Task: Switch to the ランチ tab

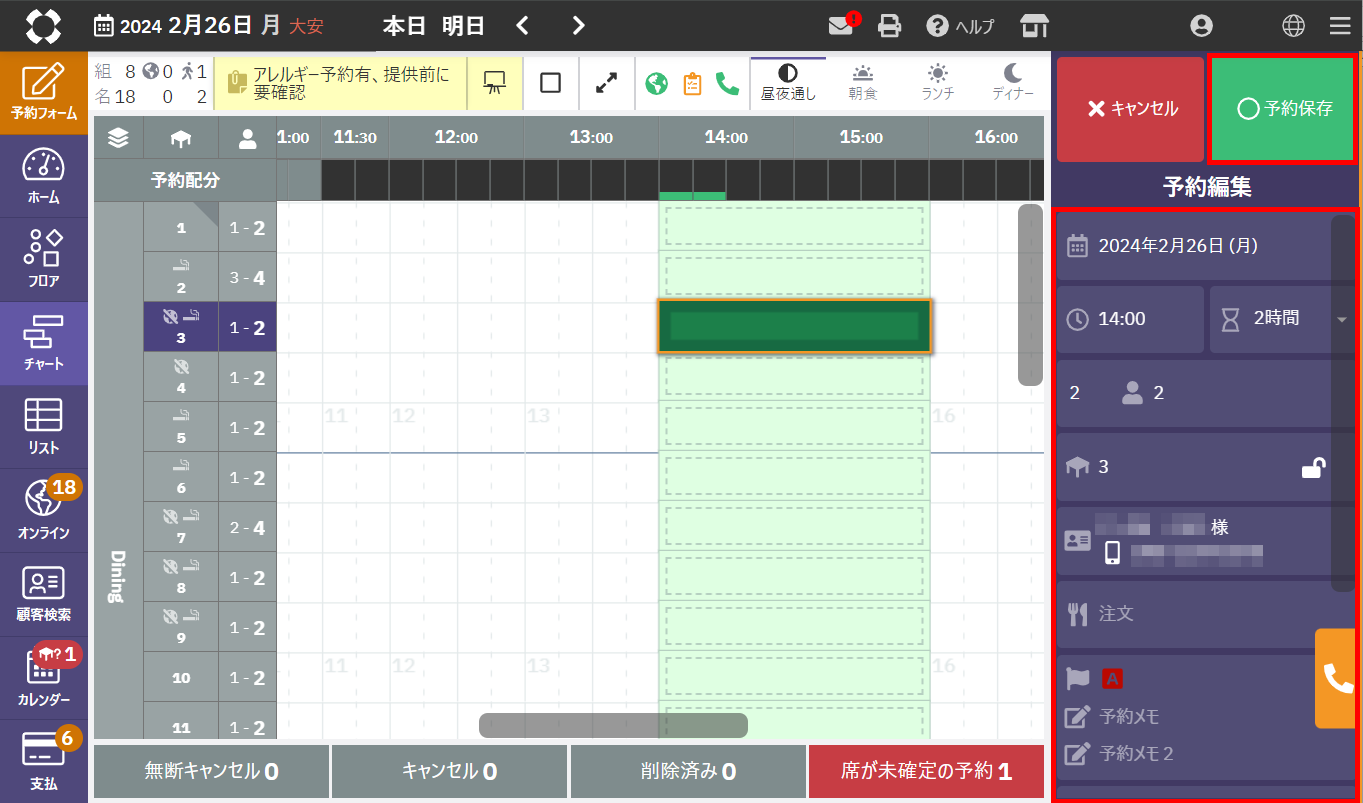Action: [x=937, y=83]
